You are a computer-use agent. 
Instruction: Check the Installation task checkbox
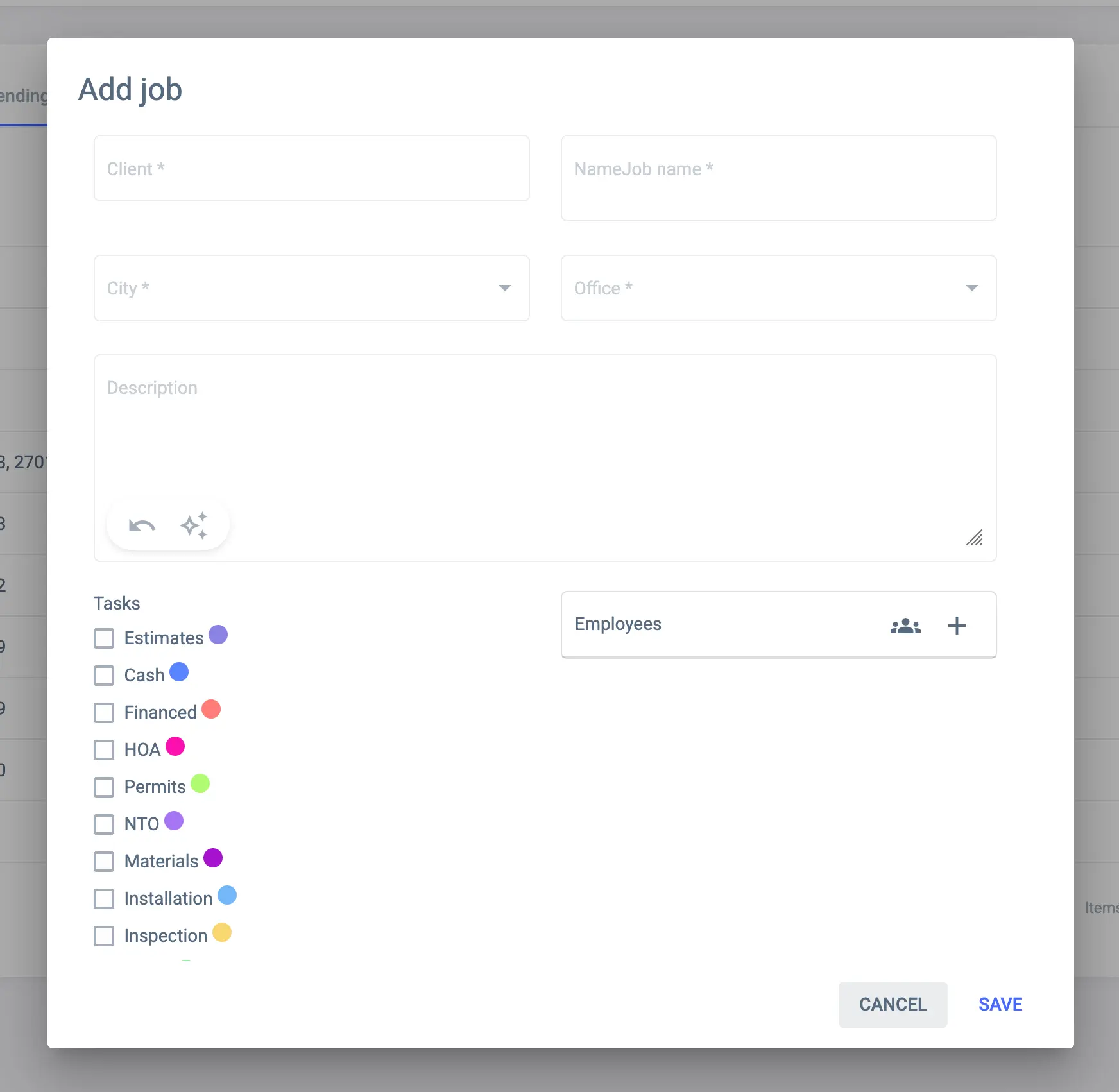[104, 899]
